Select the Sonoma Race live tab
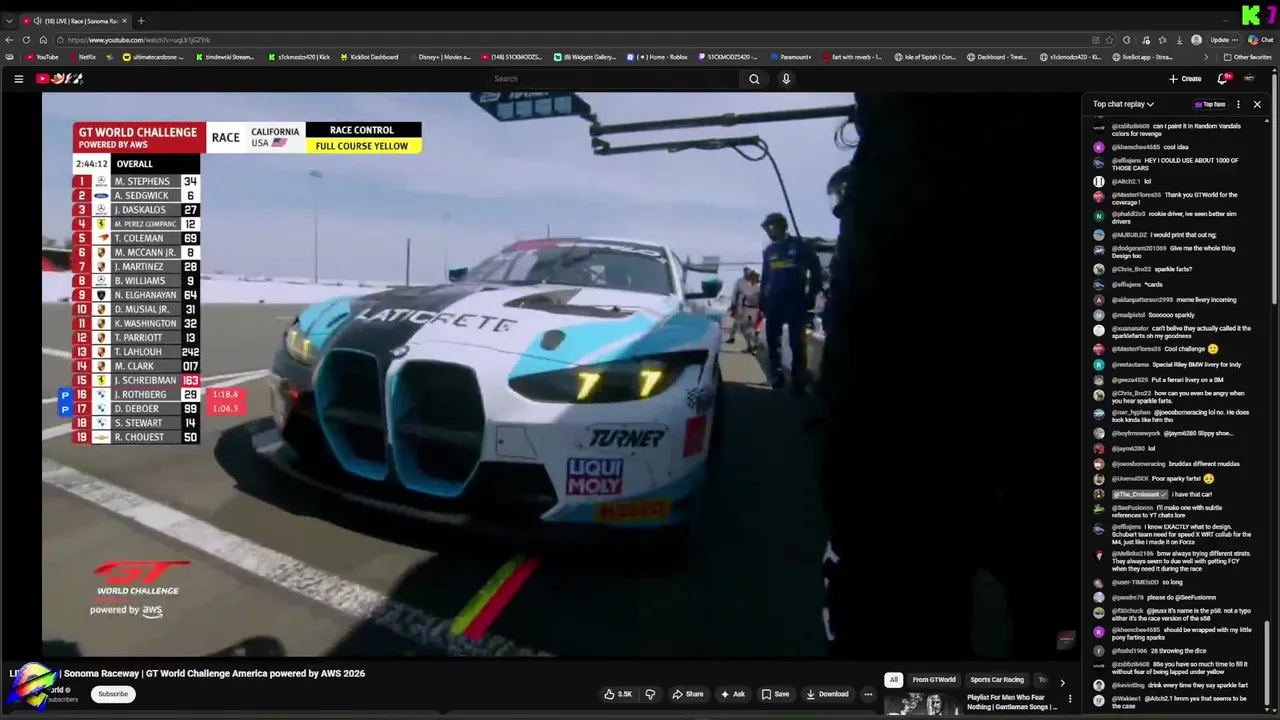Screen dimensions: 1280x720 (75, 21)
